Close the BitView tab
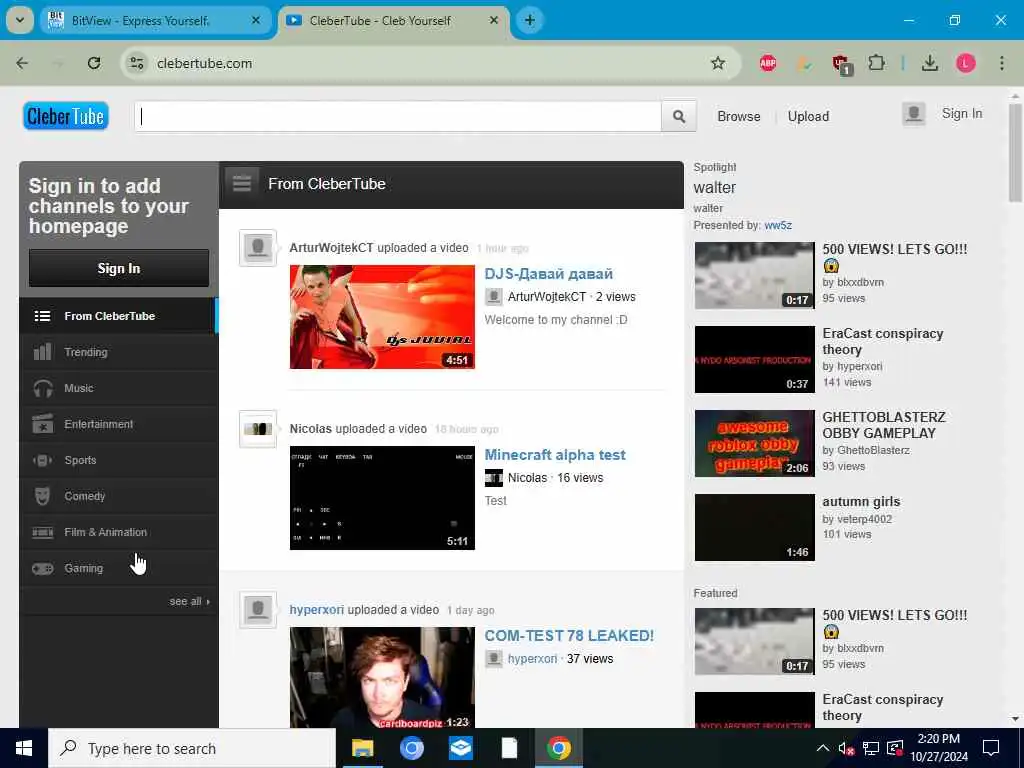 [256, 20]
